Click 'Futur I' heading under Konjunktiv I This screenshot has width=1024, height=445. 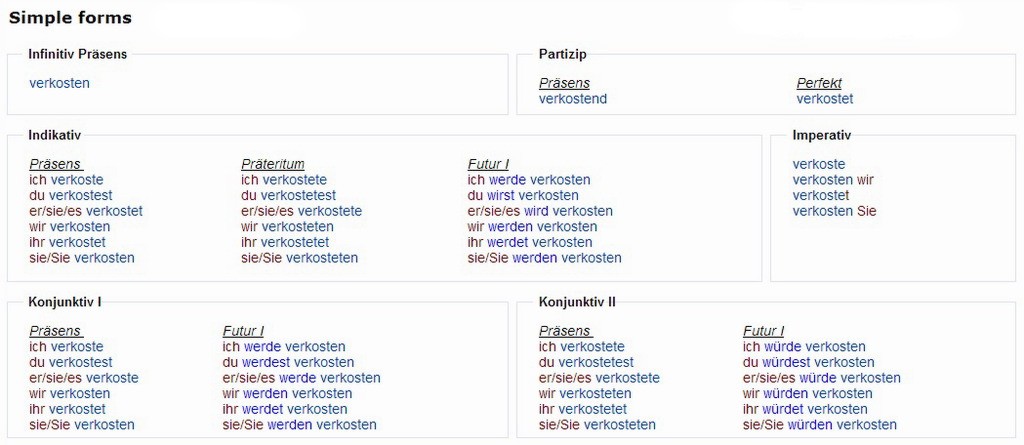coord(243,331)
